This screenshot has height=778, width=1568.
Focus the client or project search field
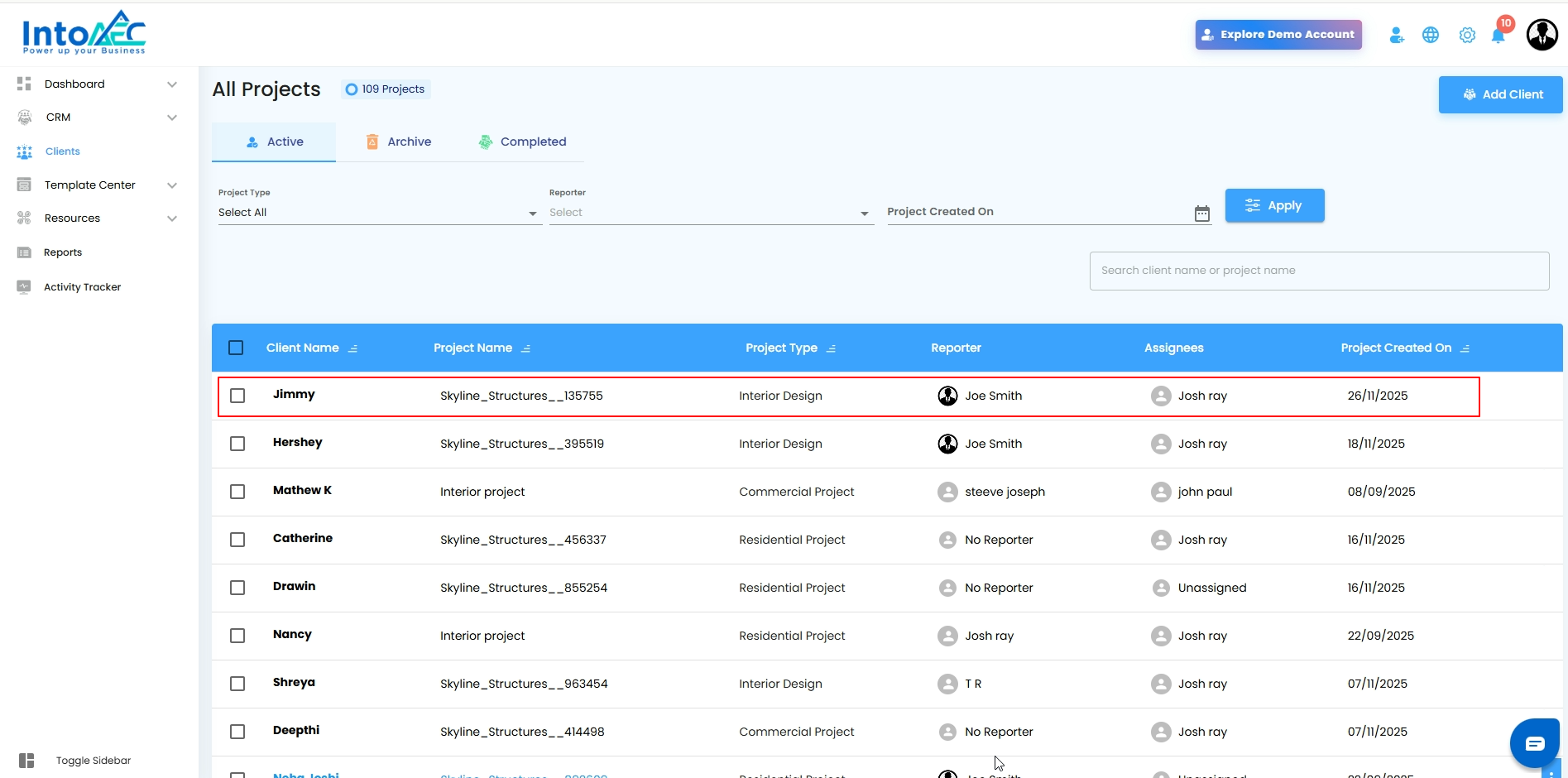pyautogui.click(x=1319, y=271)
